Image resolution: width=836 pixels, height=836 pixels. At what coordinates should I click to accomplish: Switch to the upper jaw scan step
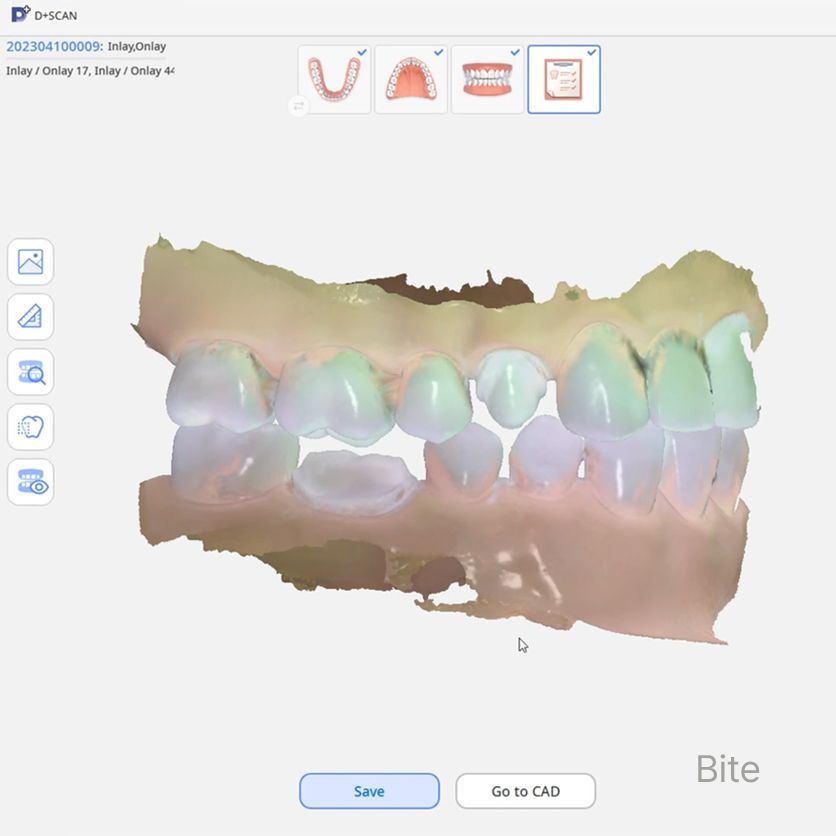(x=411, y=80)
